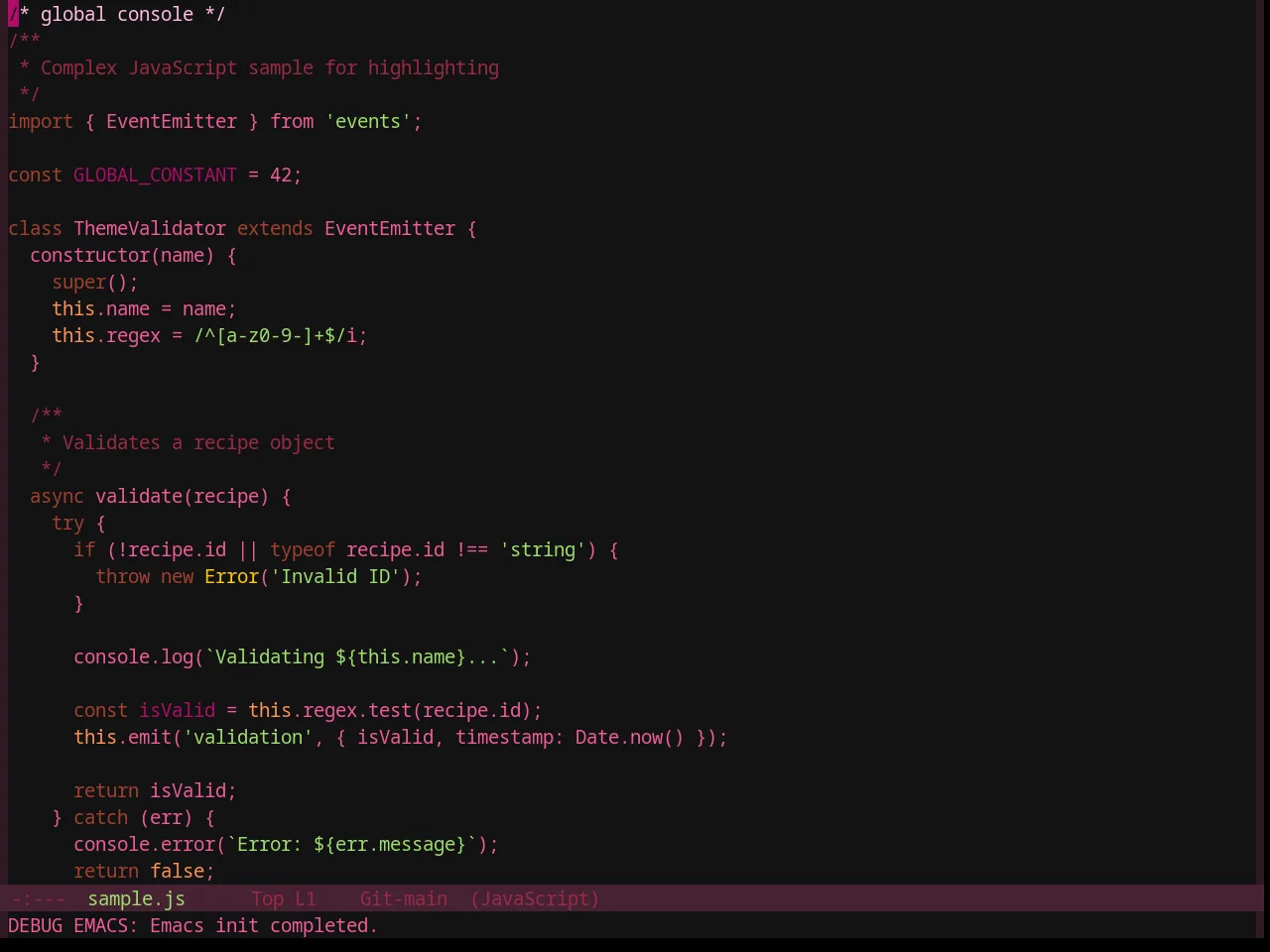This screenshot has width=1270, height=952.
Task: Click the validate(recipe) method name
Action: click(183, 496)
